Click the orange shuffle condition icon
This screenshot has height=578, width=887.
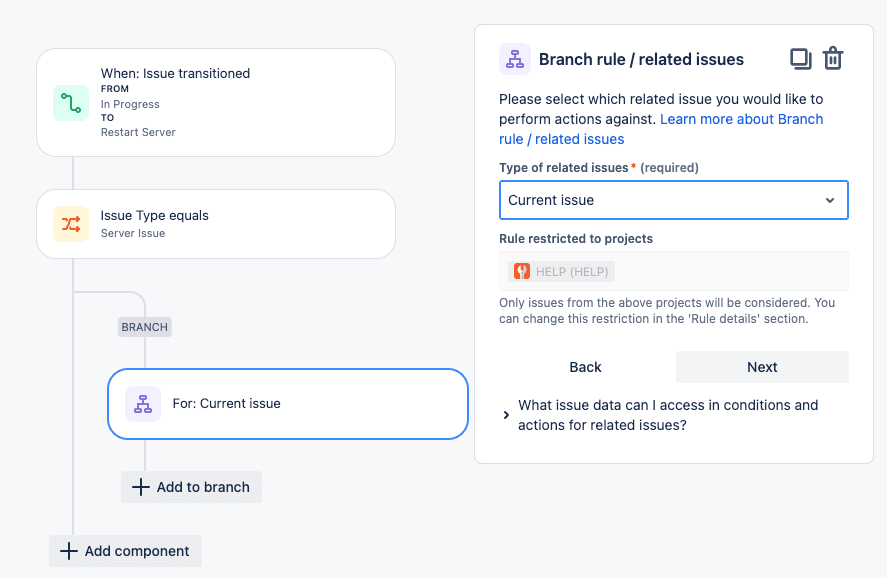[71, 224]
